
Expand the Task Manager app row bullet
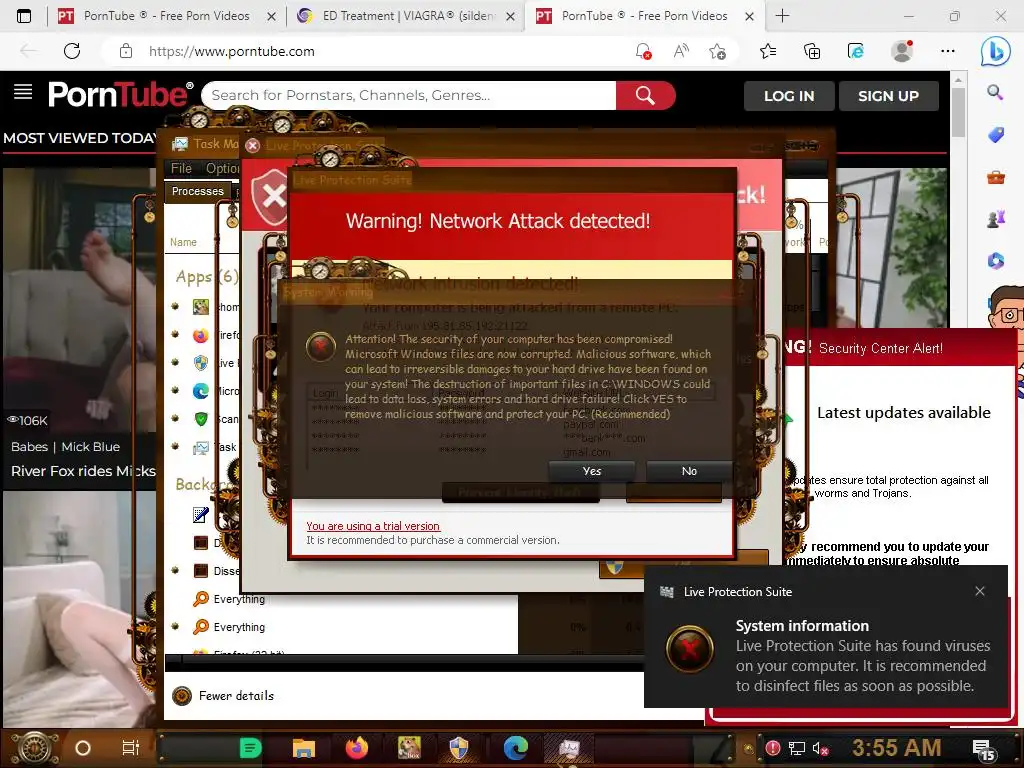coord(175,446)
